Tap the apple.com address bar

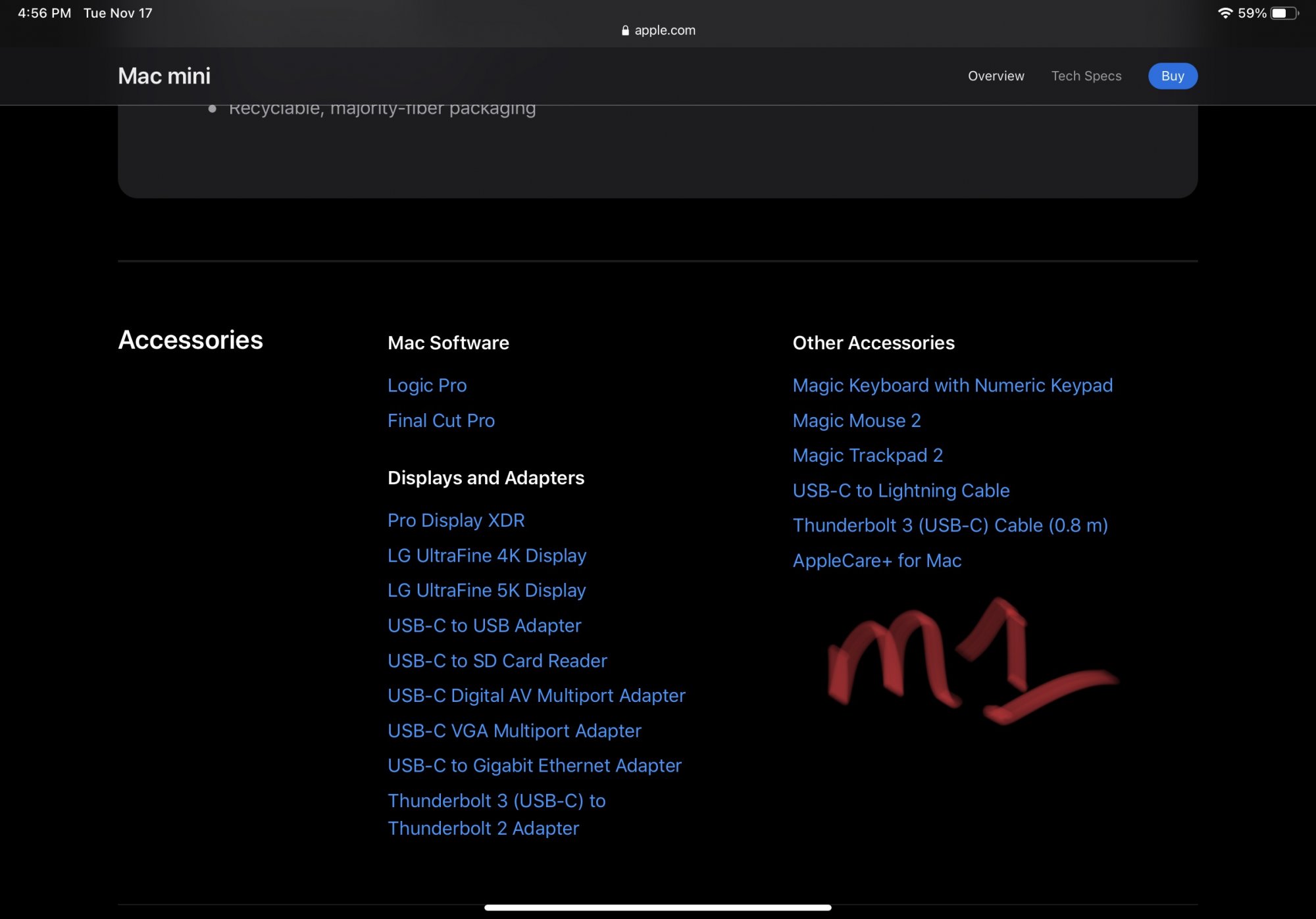pos(664,30)
